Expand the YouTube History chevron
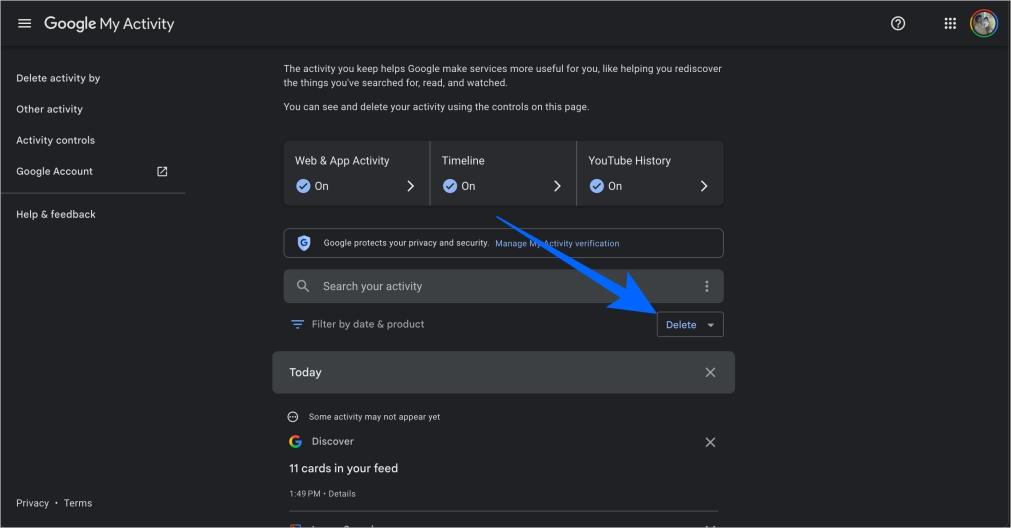 pyautogui.click(x=704, y=186)
